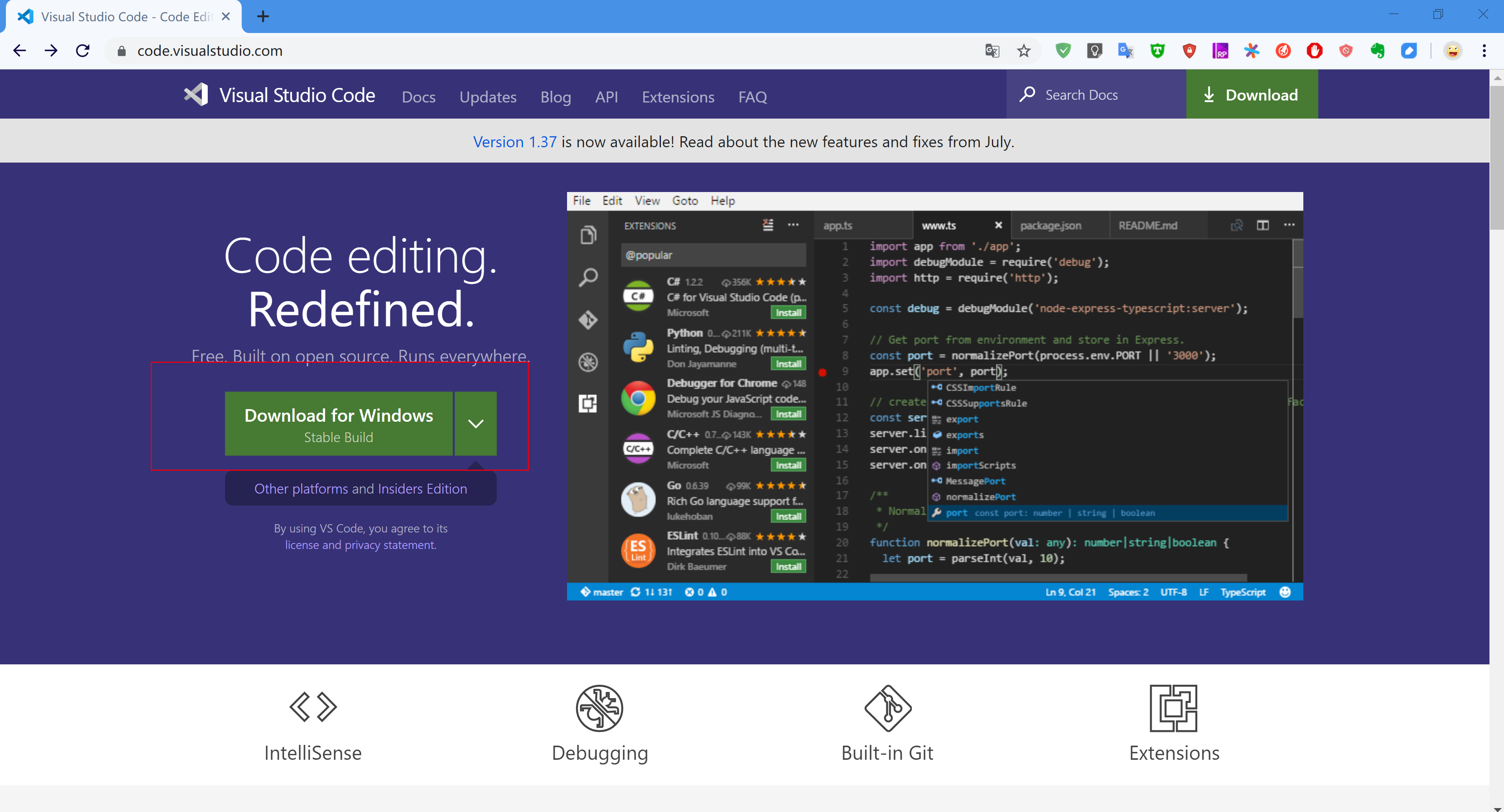This screenshot has height=812, width=1504.
Task: Open the Docs navigation item
Action: pyautogui.click(x=419, y=97)
